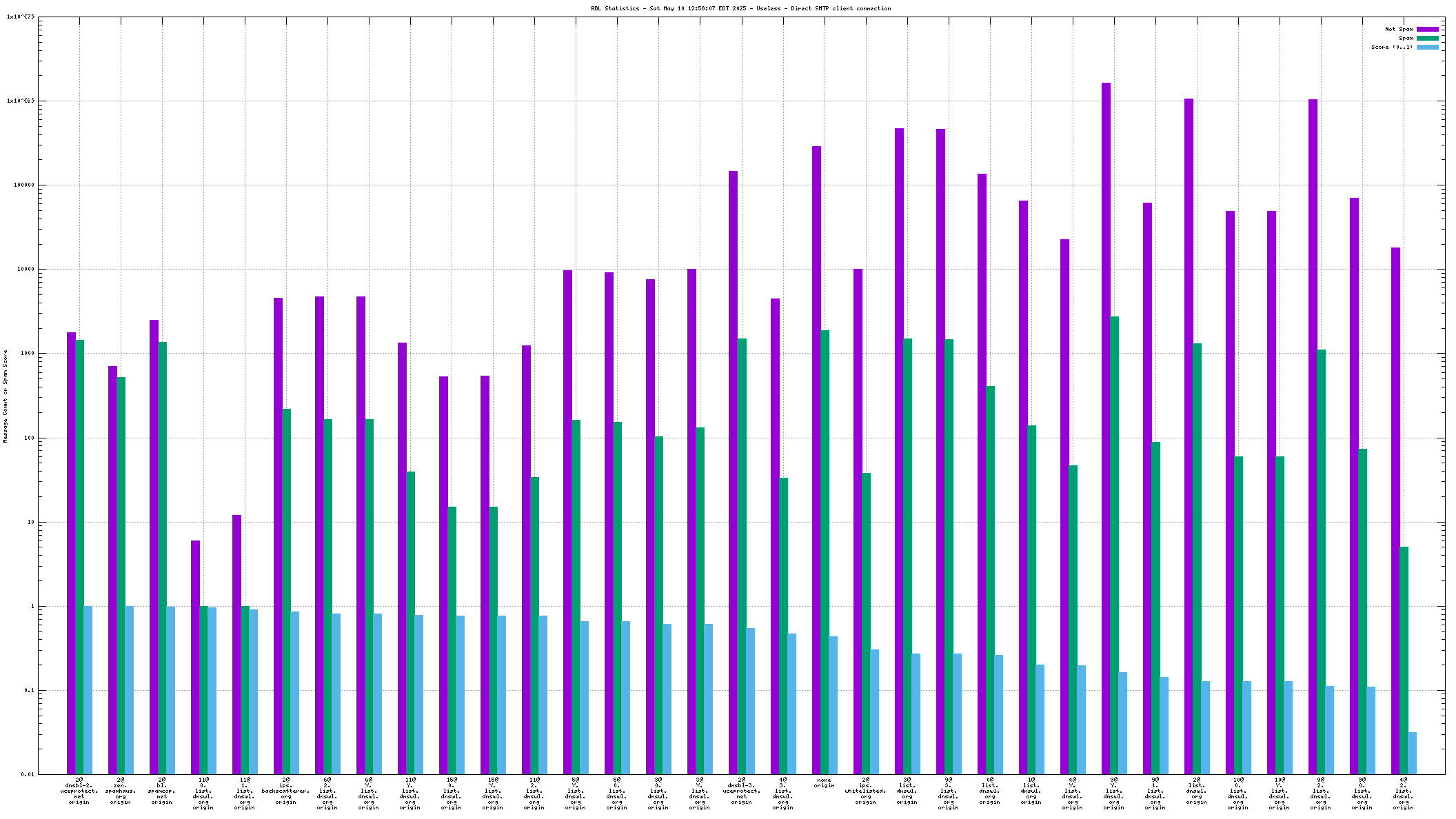Click the purple Not Spam legend swatch
Screen dimensions: 1456x819
[1427, 29]
